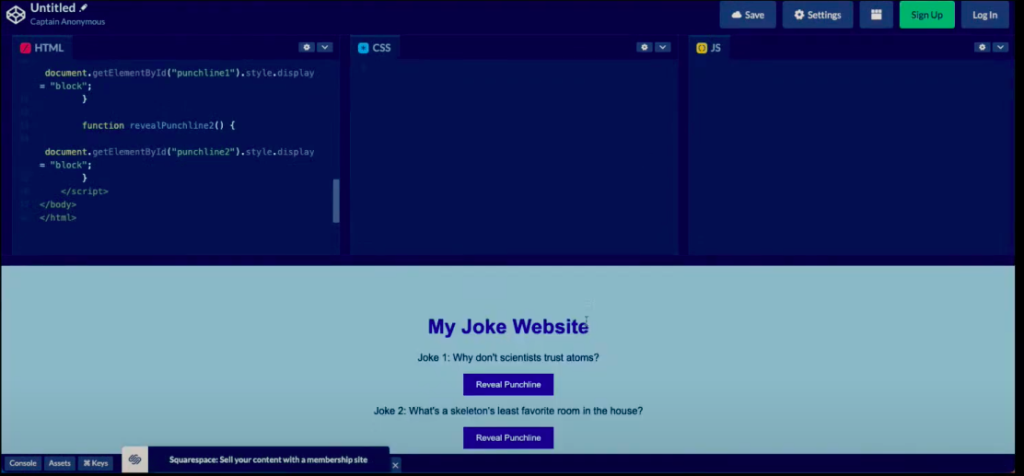The image size is (1024, 476).
Task: Click the getElementById("punchline2") code line
Action: pos(180,152)
